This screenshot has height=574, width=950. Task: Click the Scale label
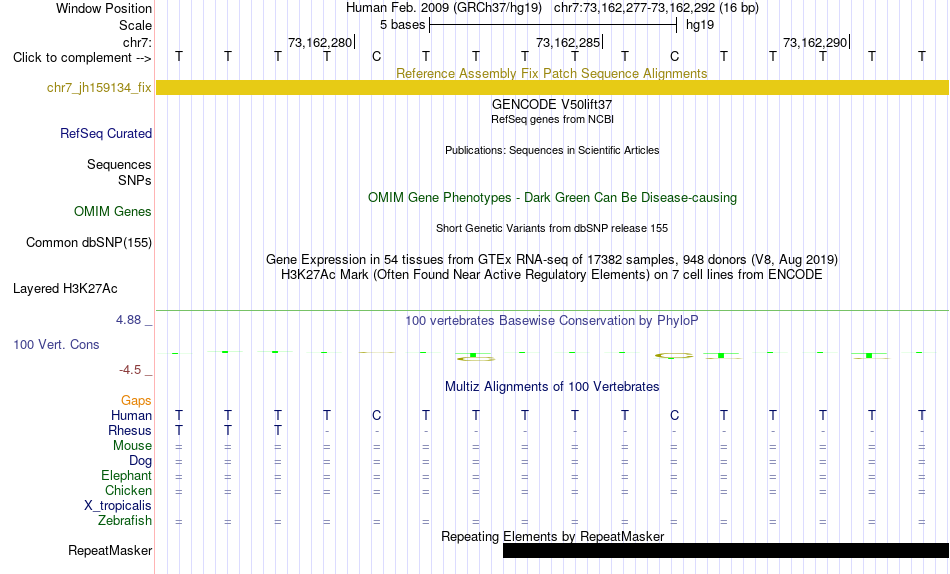(x=136, y=25)
